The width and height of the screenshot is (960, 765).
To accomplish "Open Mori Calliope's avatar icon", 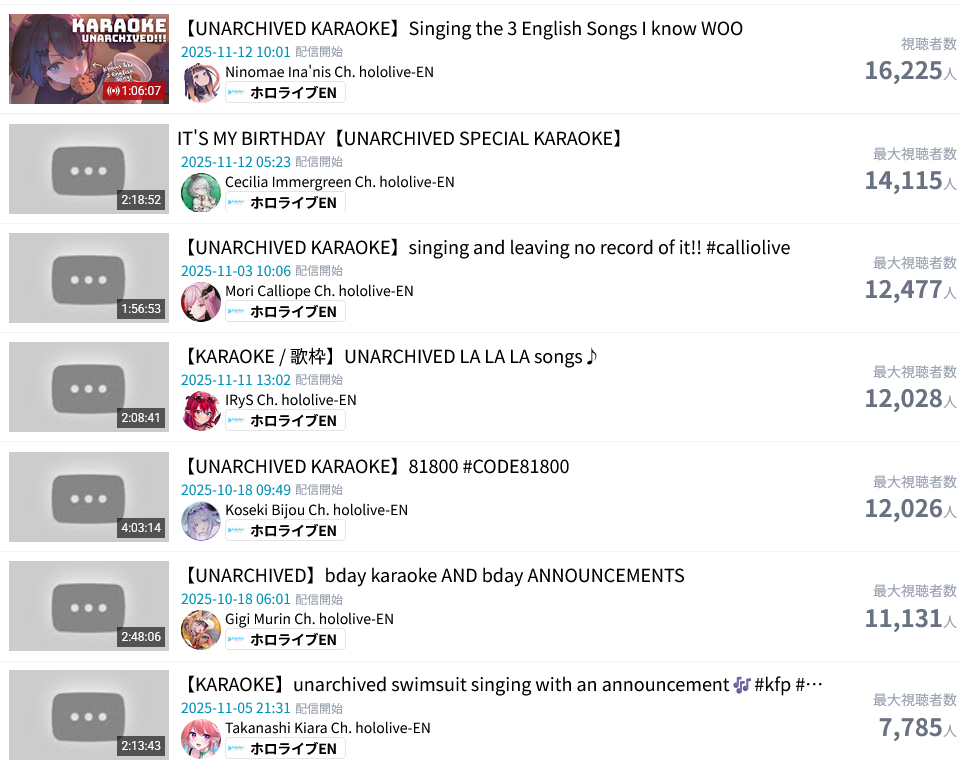I will click(201, 302).
